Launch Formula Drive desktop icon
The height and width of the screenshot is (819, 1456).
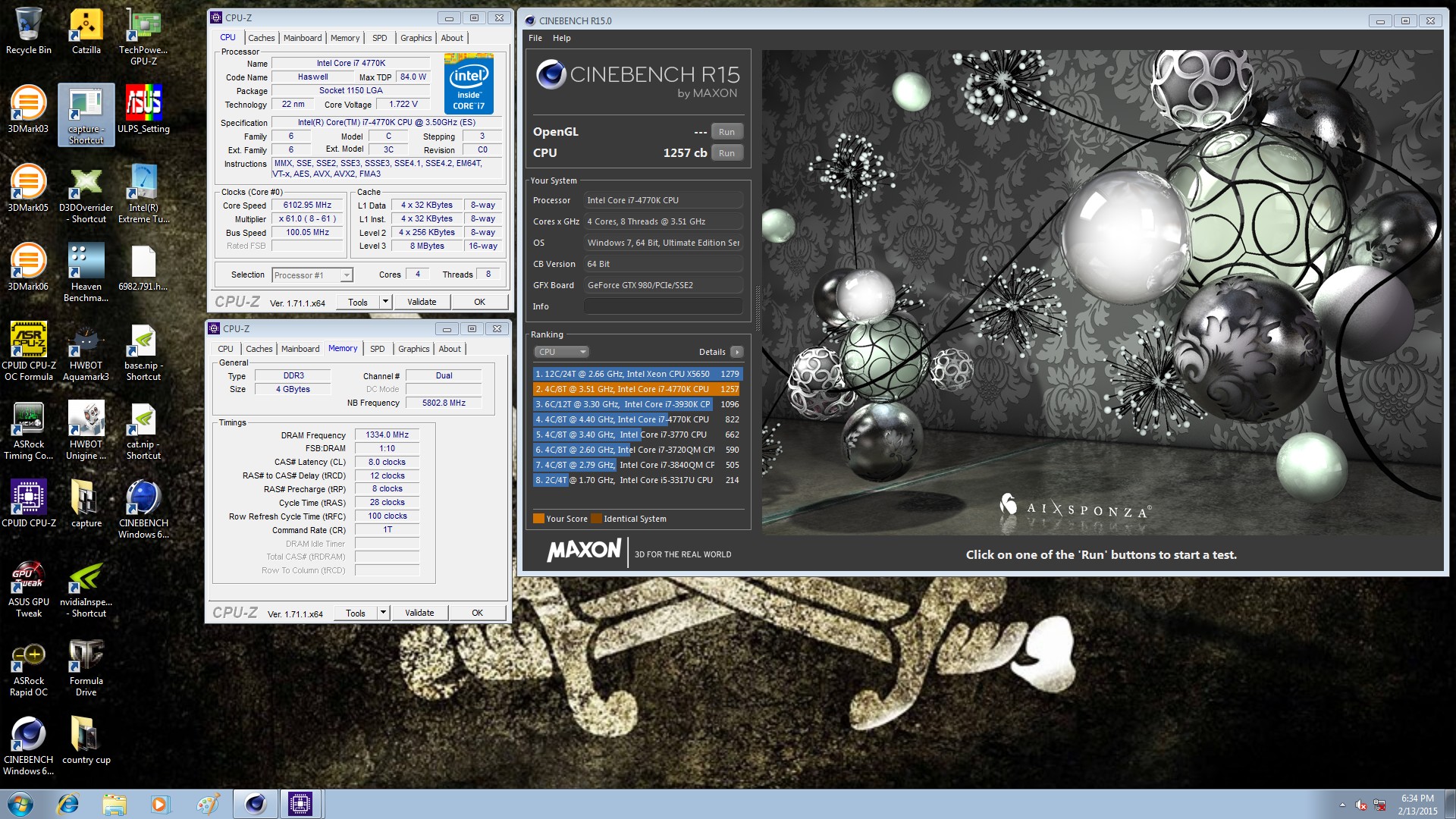click(x=86, y=667)
